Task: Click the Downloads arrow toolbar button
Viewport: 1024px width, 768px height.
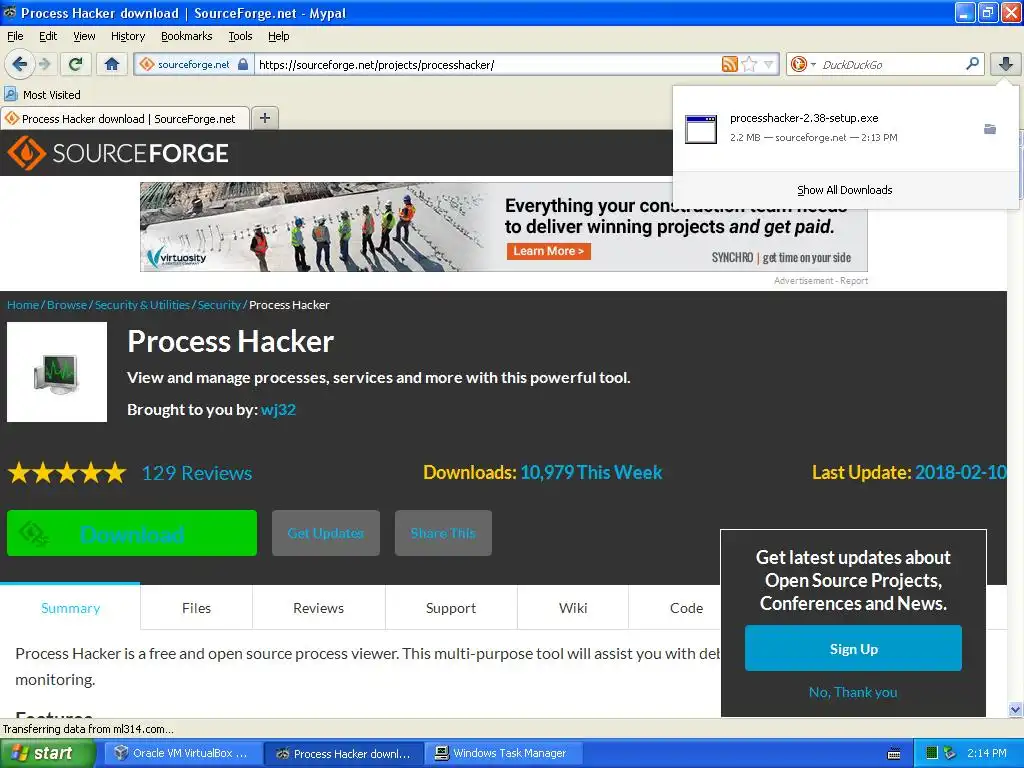Action: point(1006,63)
